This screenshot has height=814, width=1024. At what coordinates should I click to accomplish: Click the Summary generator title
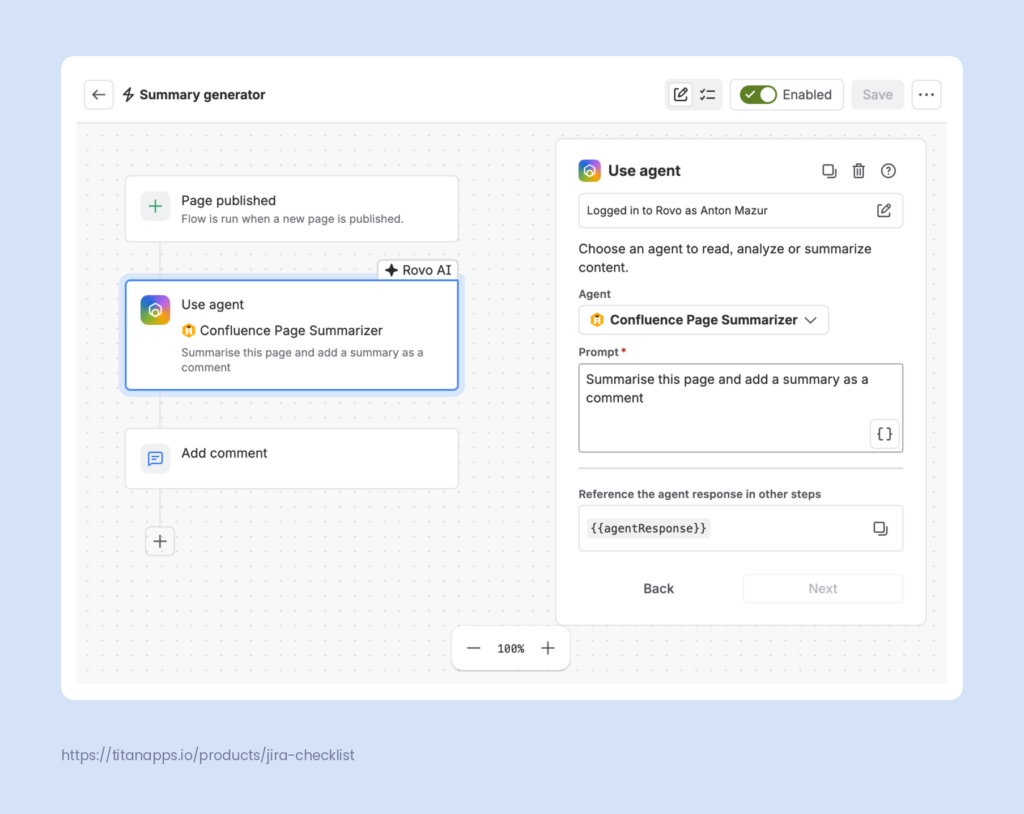coord(202,95)
